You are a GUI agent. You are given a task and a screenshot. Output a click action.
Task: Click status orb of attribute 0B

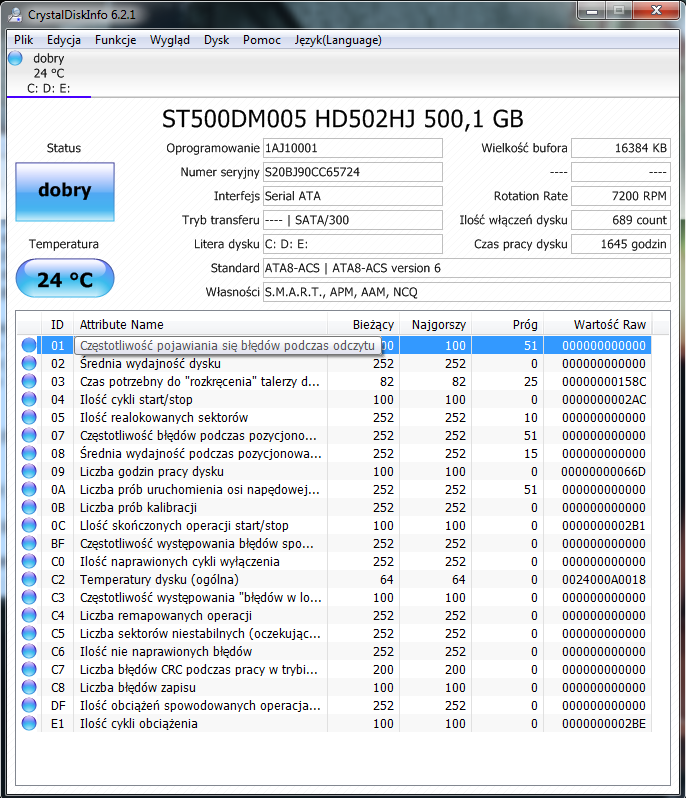29,507
